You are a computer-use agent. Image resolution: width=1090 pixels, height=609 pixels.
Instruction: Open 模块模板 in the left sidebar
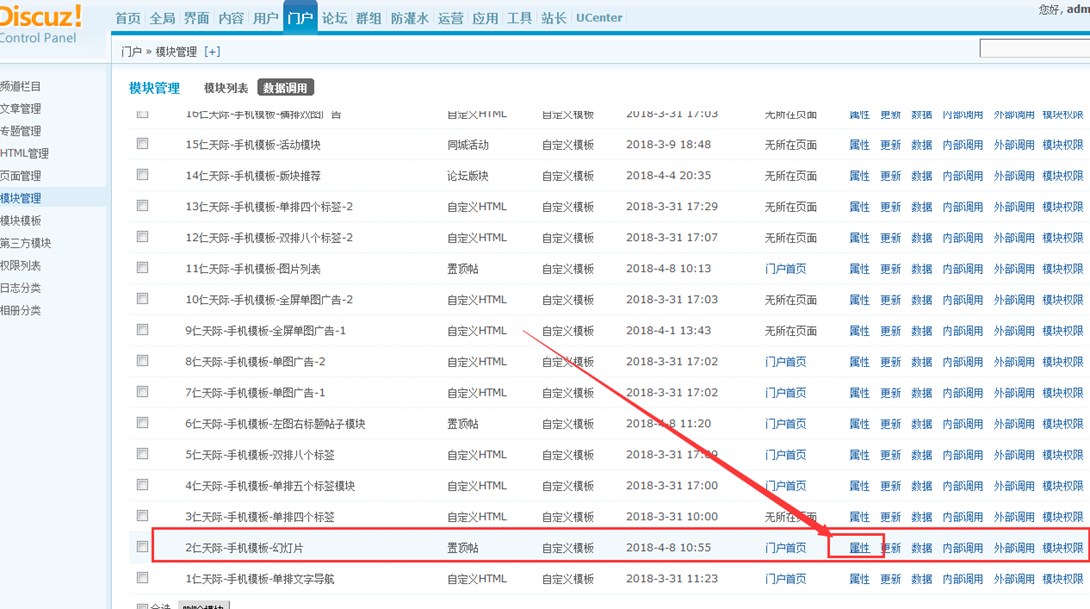pyautogui.click(x=21, y=220)
